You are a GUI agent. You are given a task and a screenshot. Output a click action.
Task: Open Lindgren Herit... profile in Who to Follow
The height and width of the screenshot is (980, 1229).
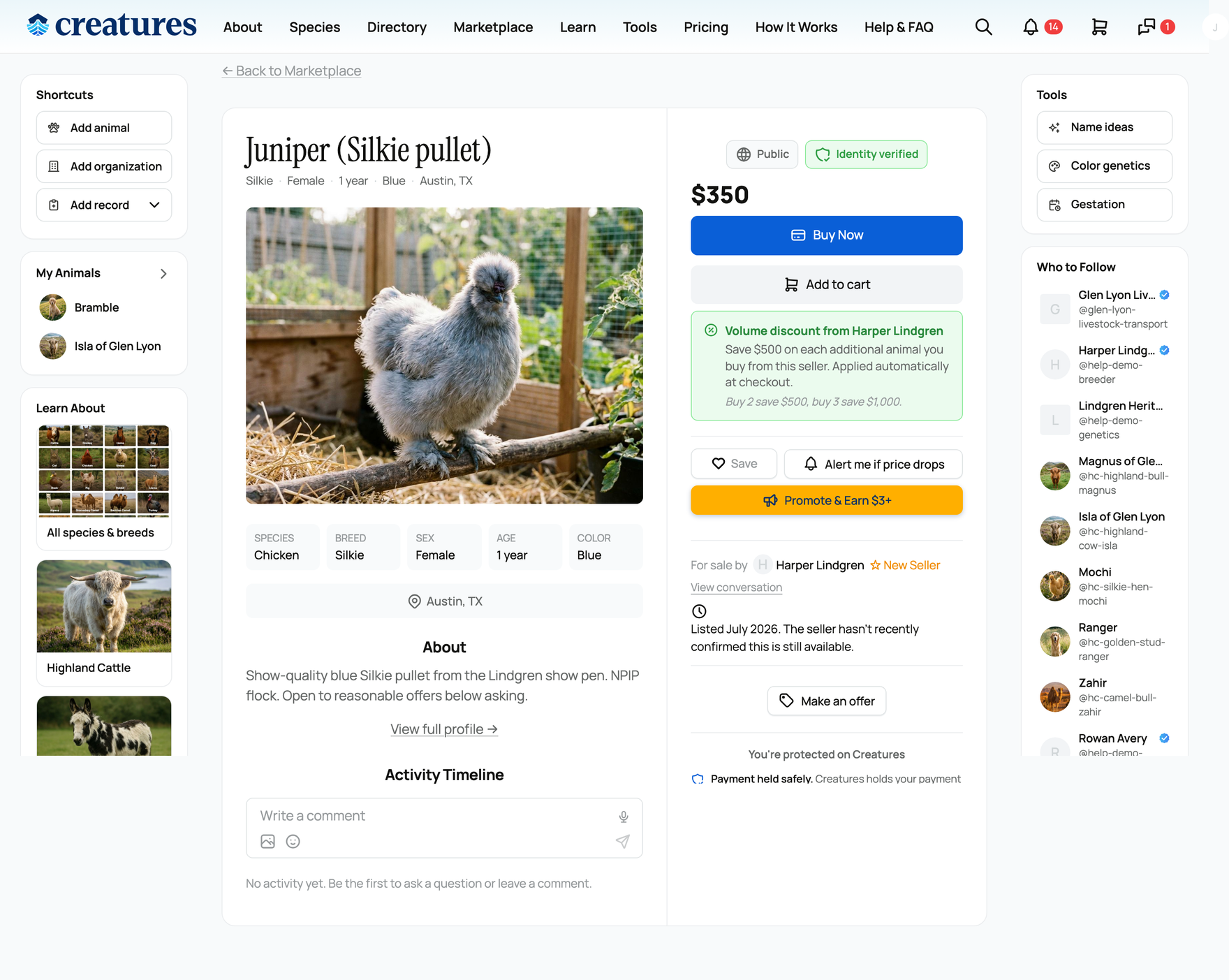(x=1120, y=406)
